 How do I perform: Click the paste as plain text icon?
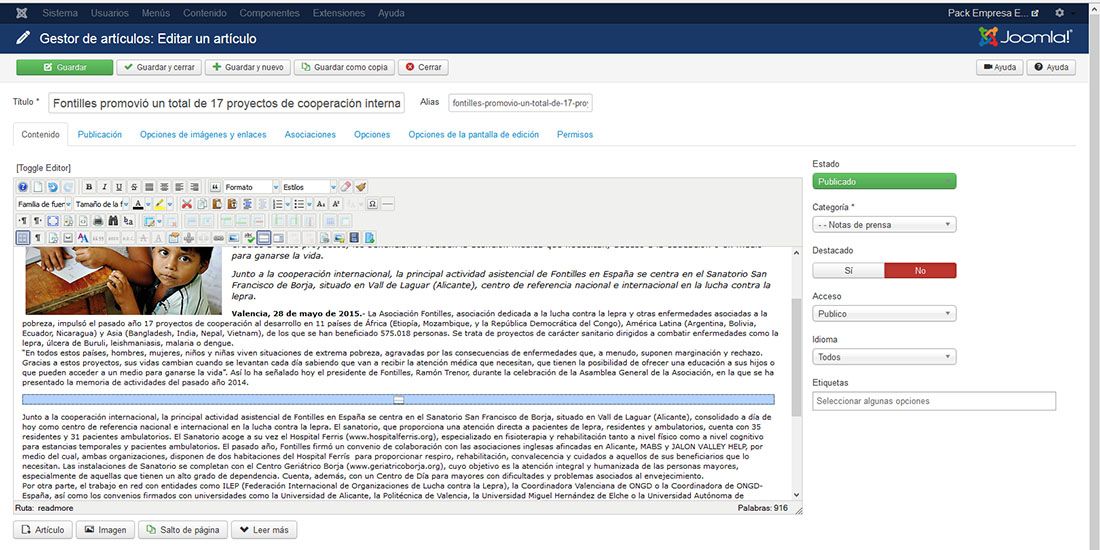(232, 204)
